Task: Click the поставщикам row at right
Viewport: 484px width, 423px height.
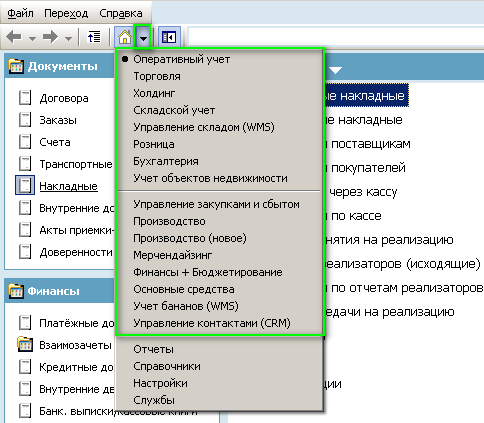Action: pyautogui.click(x=368, y=144)
